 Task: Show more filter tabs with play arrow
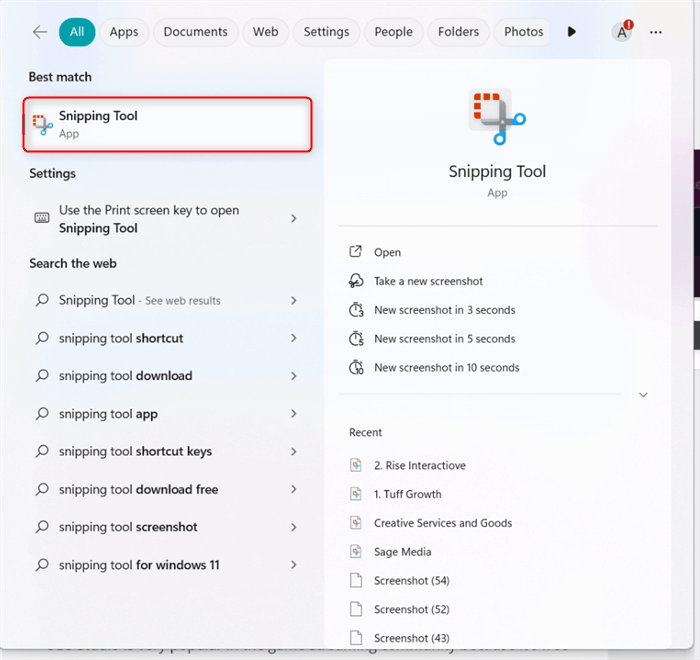[571, 32]
